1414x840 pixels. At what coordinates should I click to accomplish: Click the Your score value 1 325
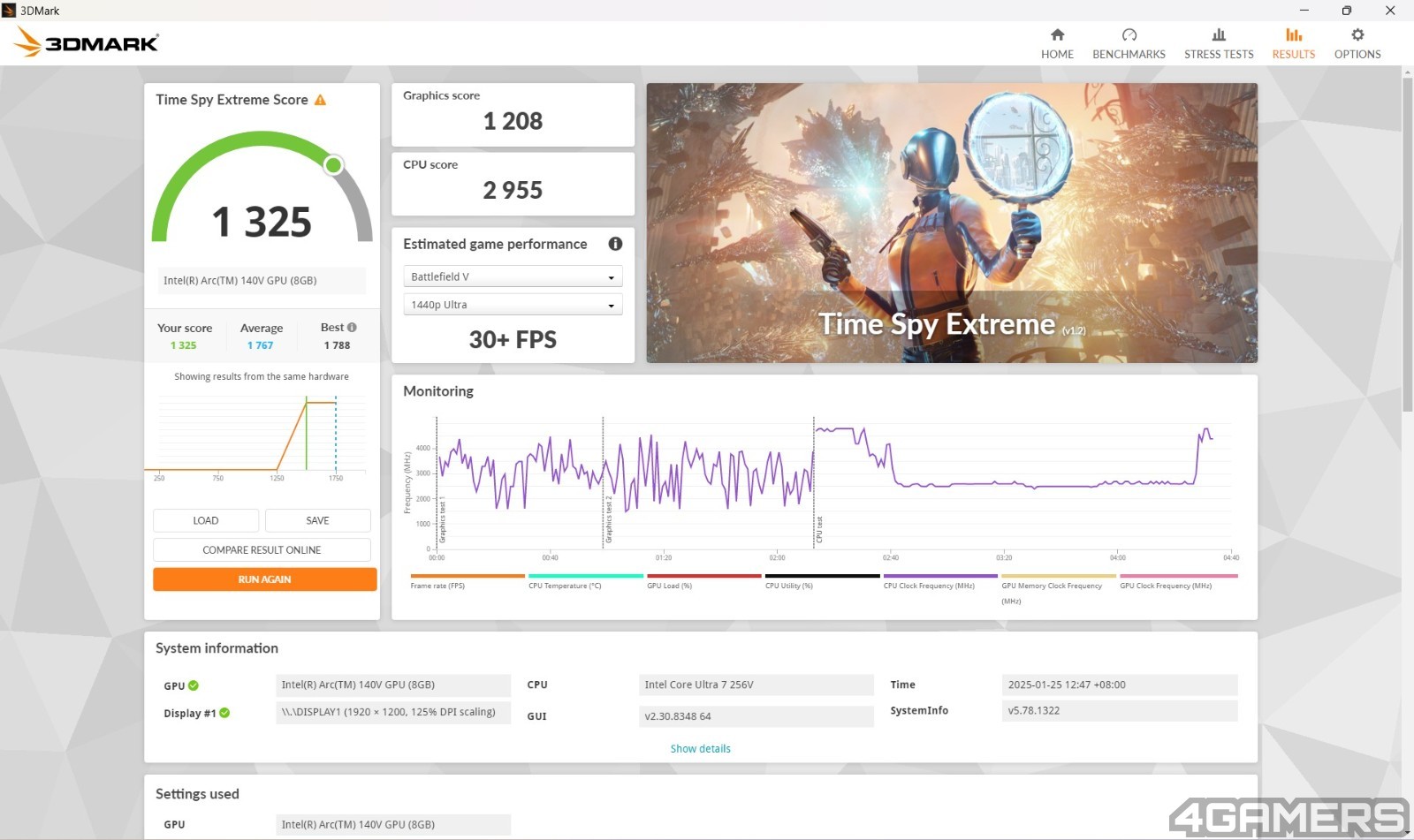183,345
